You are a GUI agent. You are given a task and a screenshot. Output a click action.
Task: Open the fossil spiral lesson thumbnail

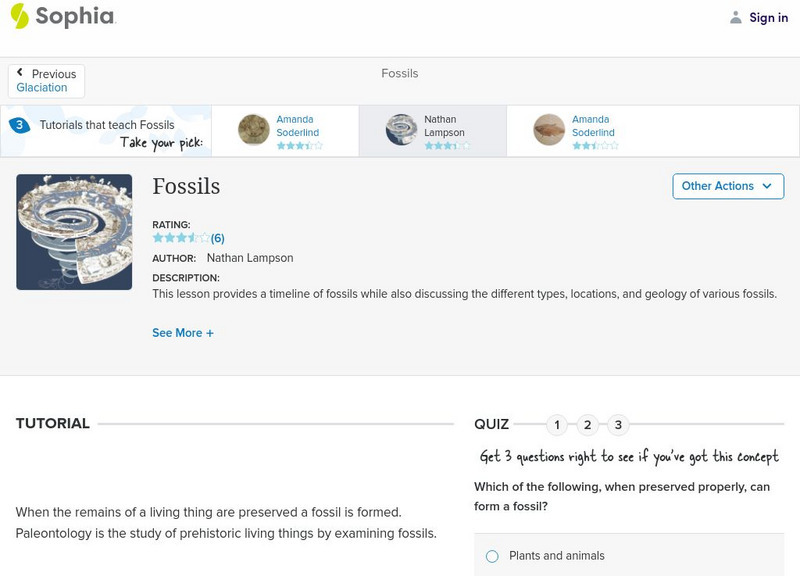pyautogui.click(x=71, y=231)
